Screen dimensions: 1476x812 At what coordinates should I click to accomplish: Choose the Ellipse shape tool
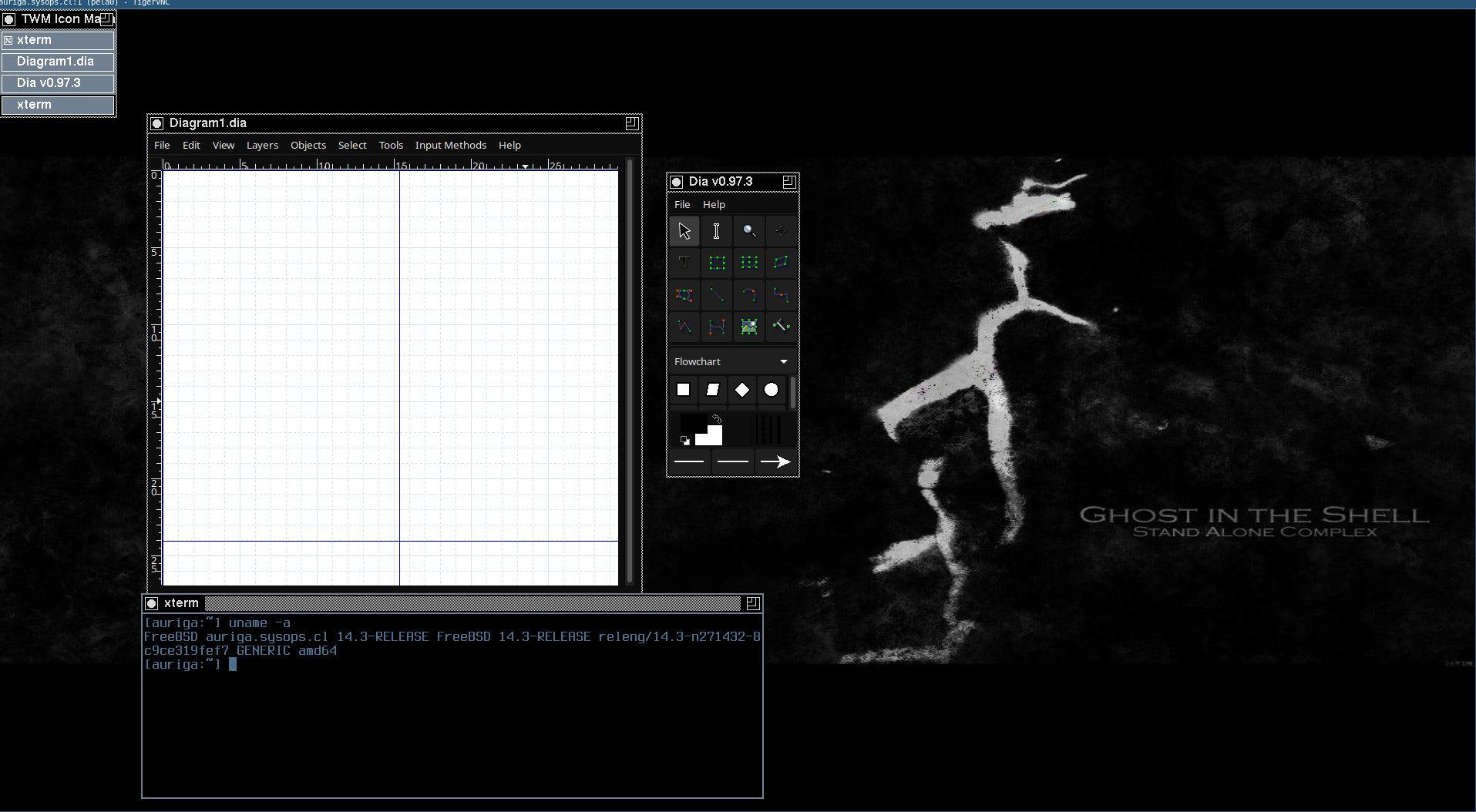tap(748, 263)
